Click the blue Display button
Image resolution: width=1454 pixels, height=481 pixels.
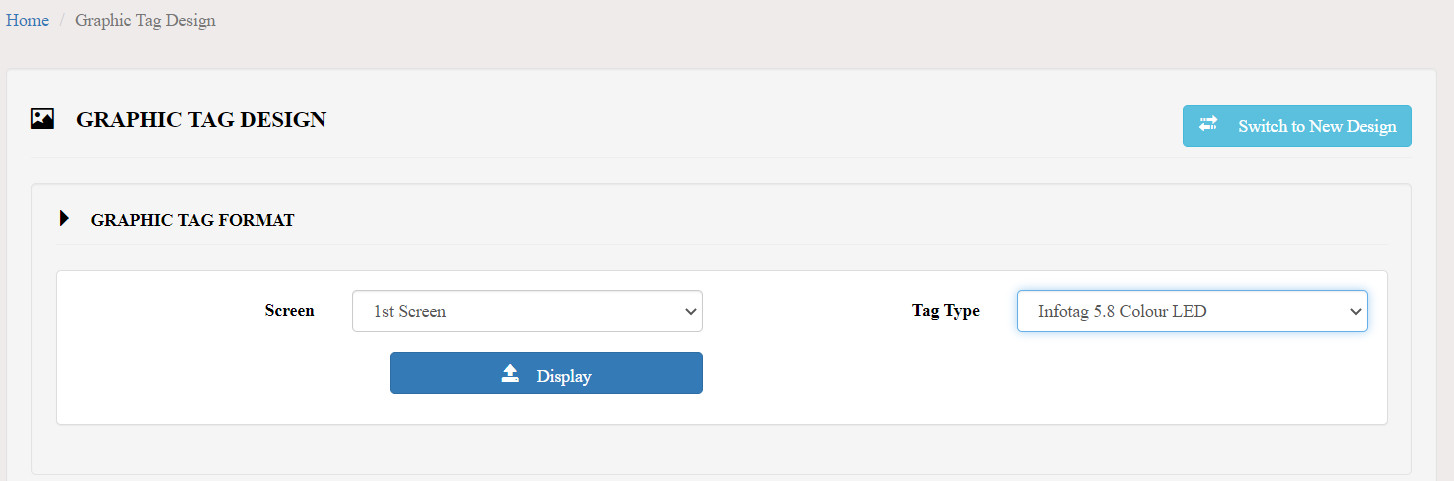pyautogui.click(x=546, y=373)
